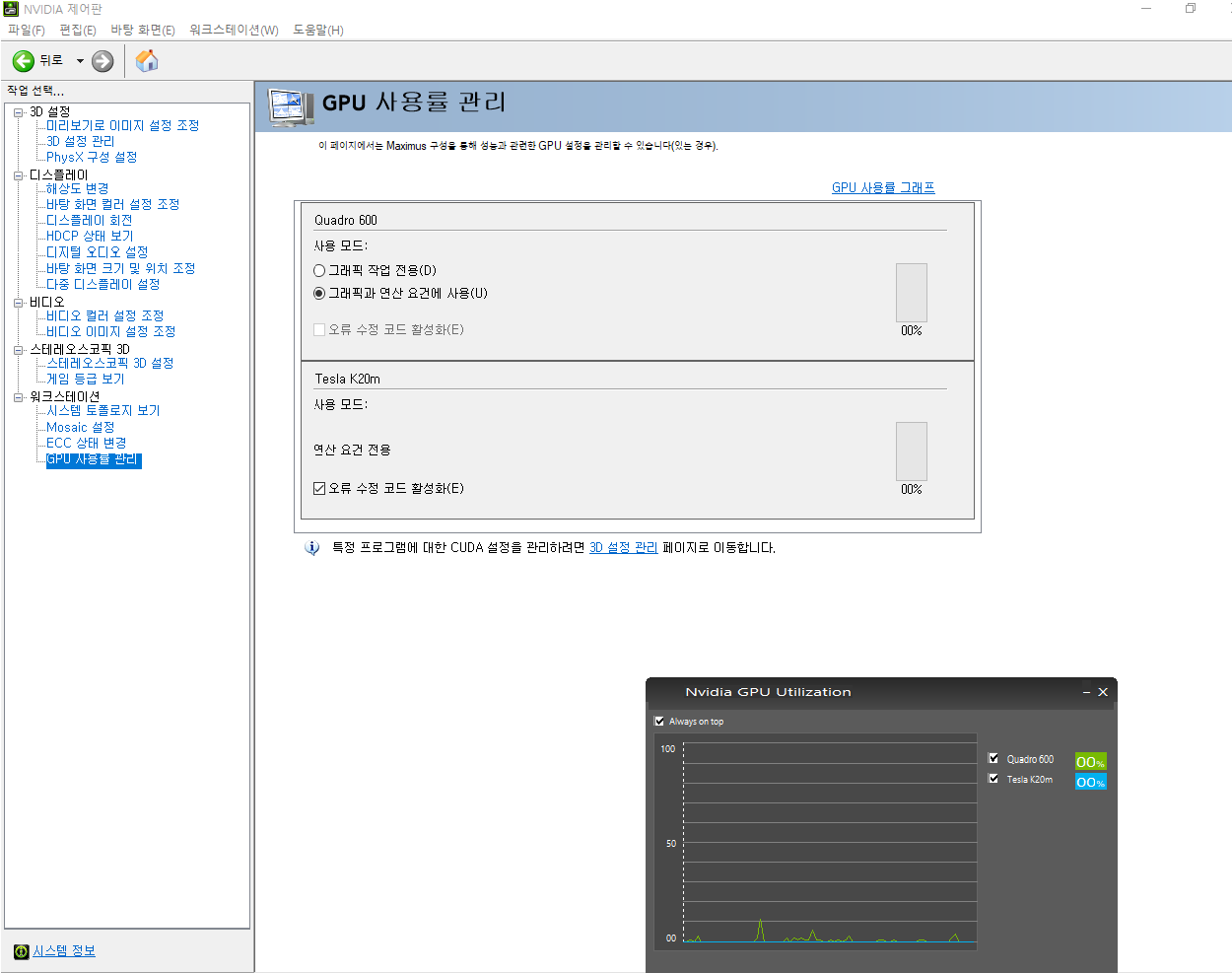Open 비디오 컬러 설정 조정 in the tree

105,316
